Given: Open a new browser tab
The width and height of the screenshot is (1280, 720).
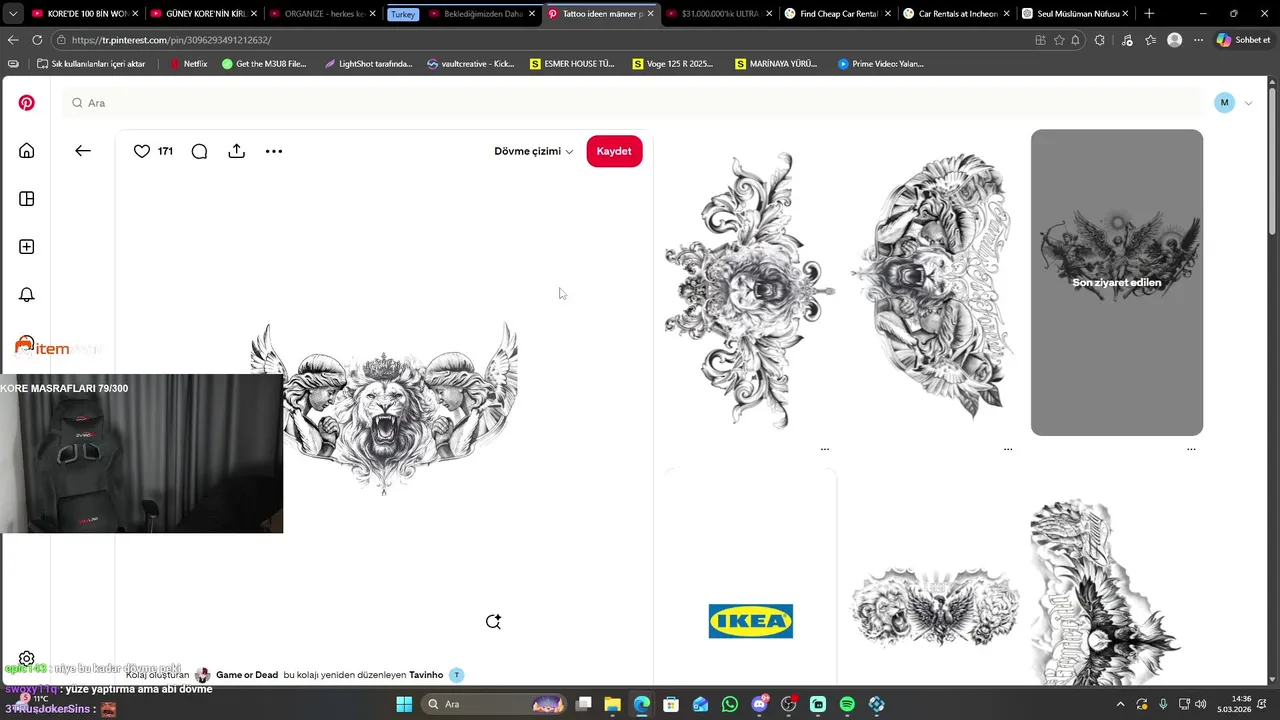Looking at the screenshot, I should point(1149,14).
